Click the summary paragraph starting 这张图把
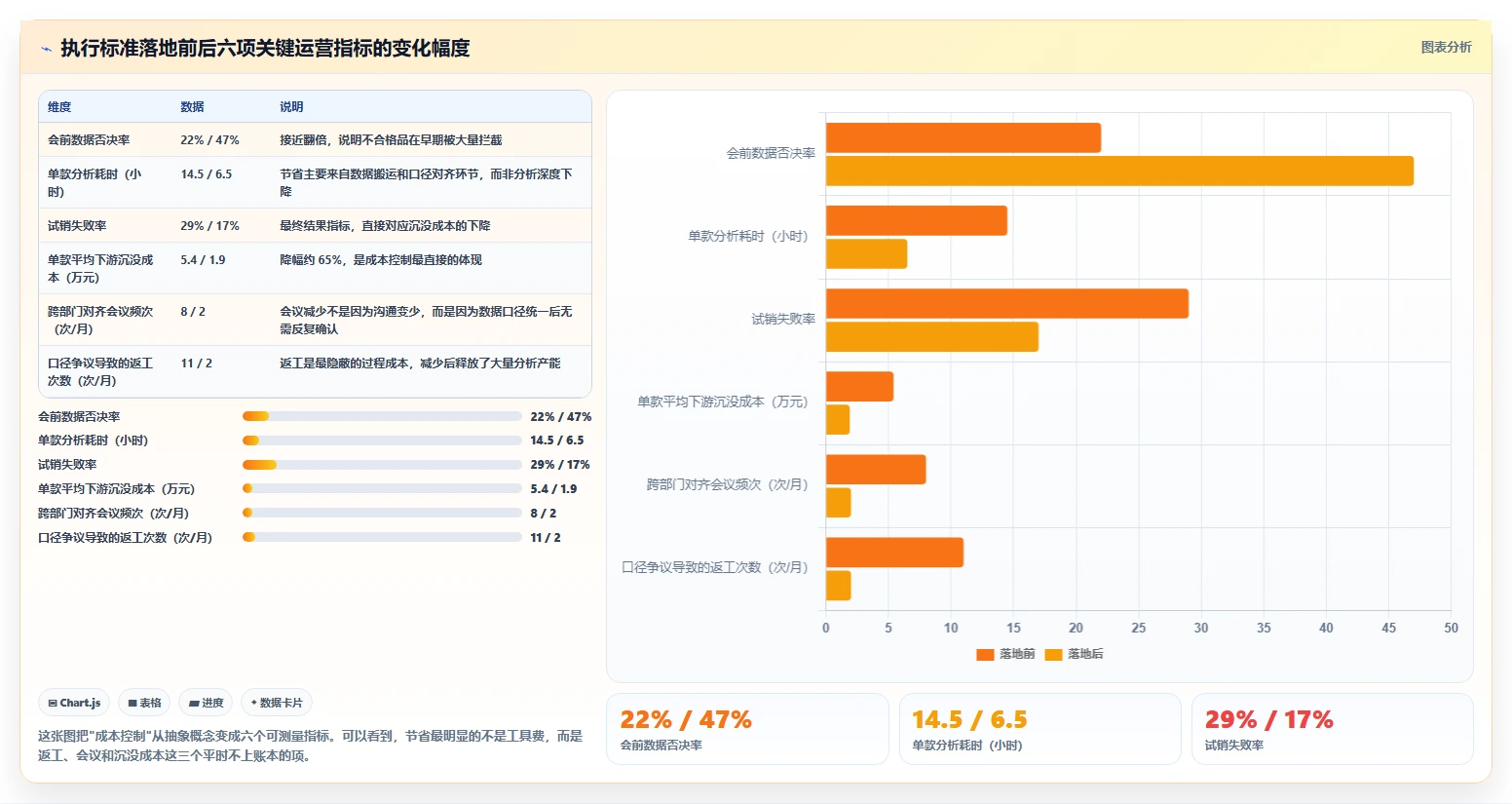Image resolution: width=1512 pixels, height=804 pixels. [x=310, y=746]
